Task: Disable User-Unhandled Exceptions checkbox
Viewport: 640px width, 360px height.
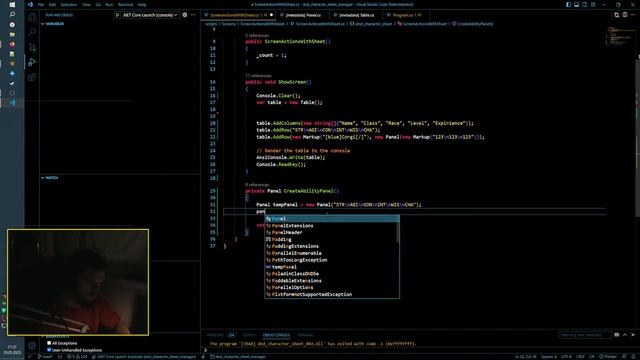Action: point(49,350)
